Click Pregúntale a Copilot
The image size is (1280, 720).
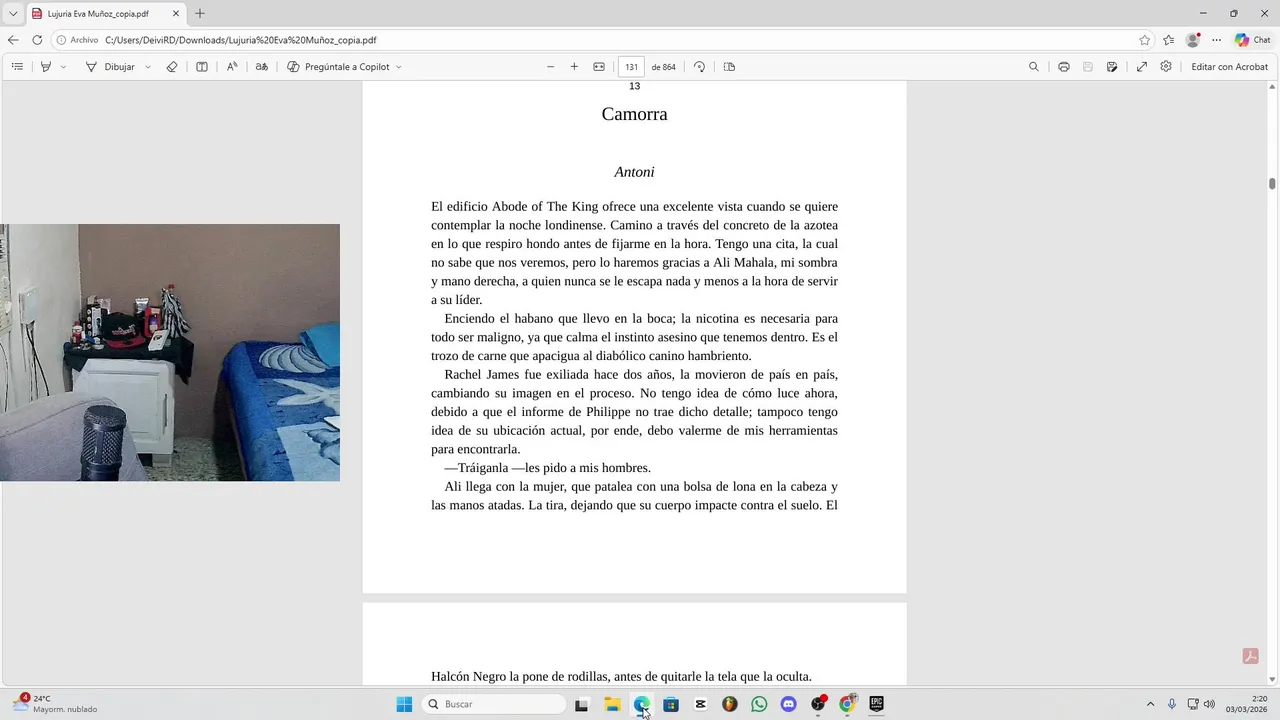[338, 67]
